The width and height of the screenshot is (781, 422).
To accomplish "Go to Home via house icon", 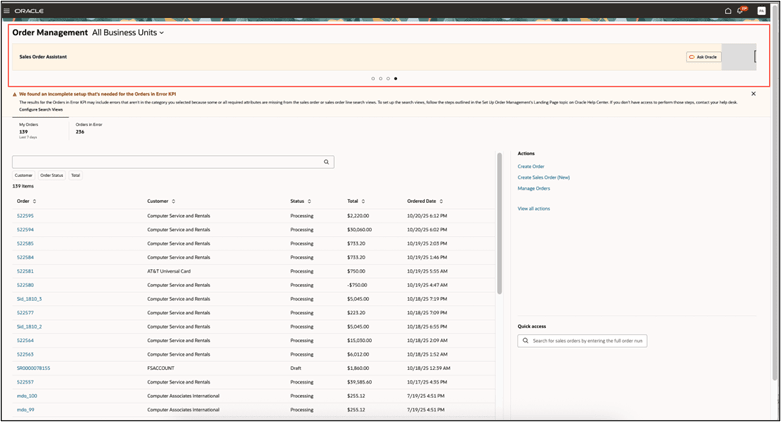I will (728, 10).
